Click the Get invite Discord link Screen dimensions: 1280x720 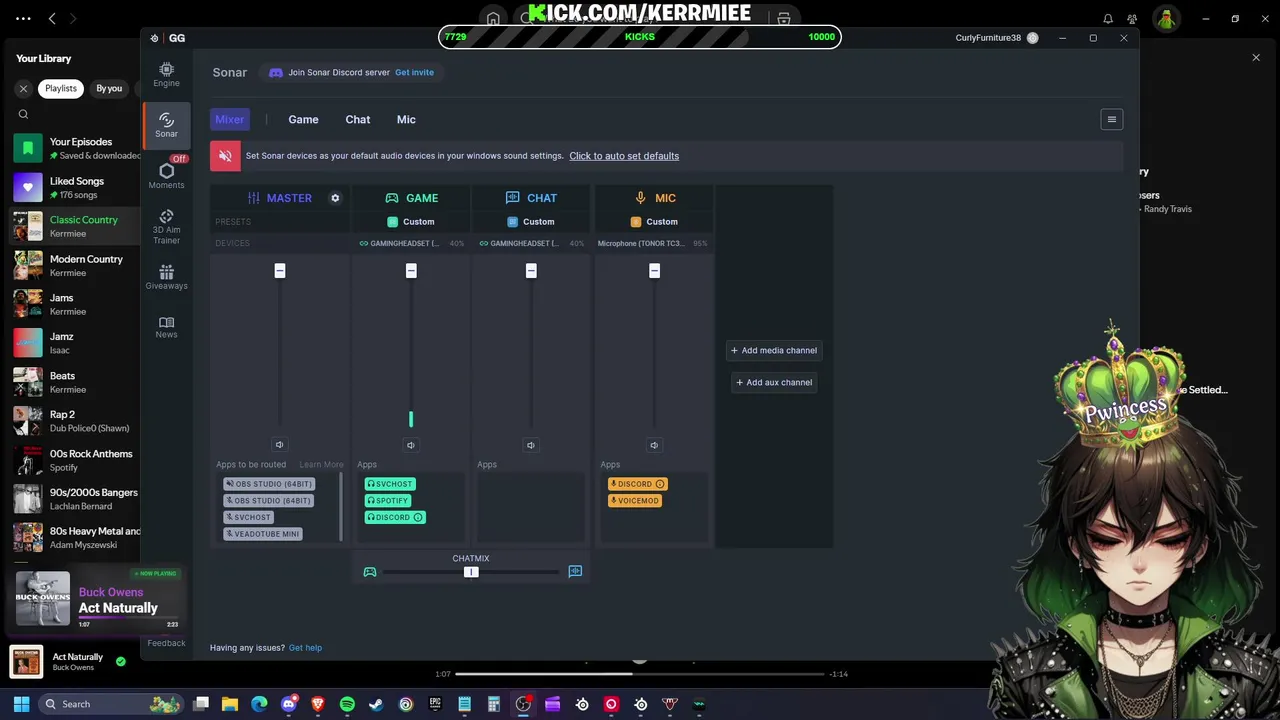coord(414,72)
